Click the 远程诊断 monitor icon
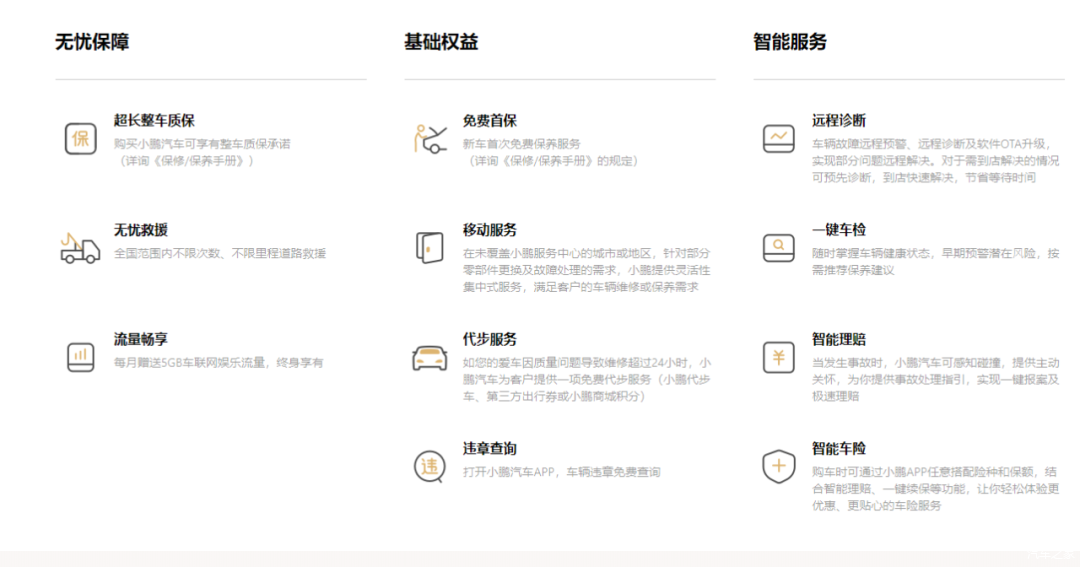Image resolution: width=1080 pixels, height=567 pixels. (778, 138)
